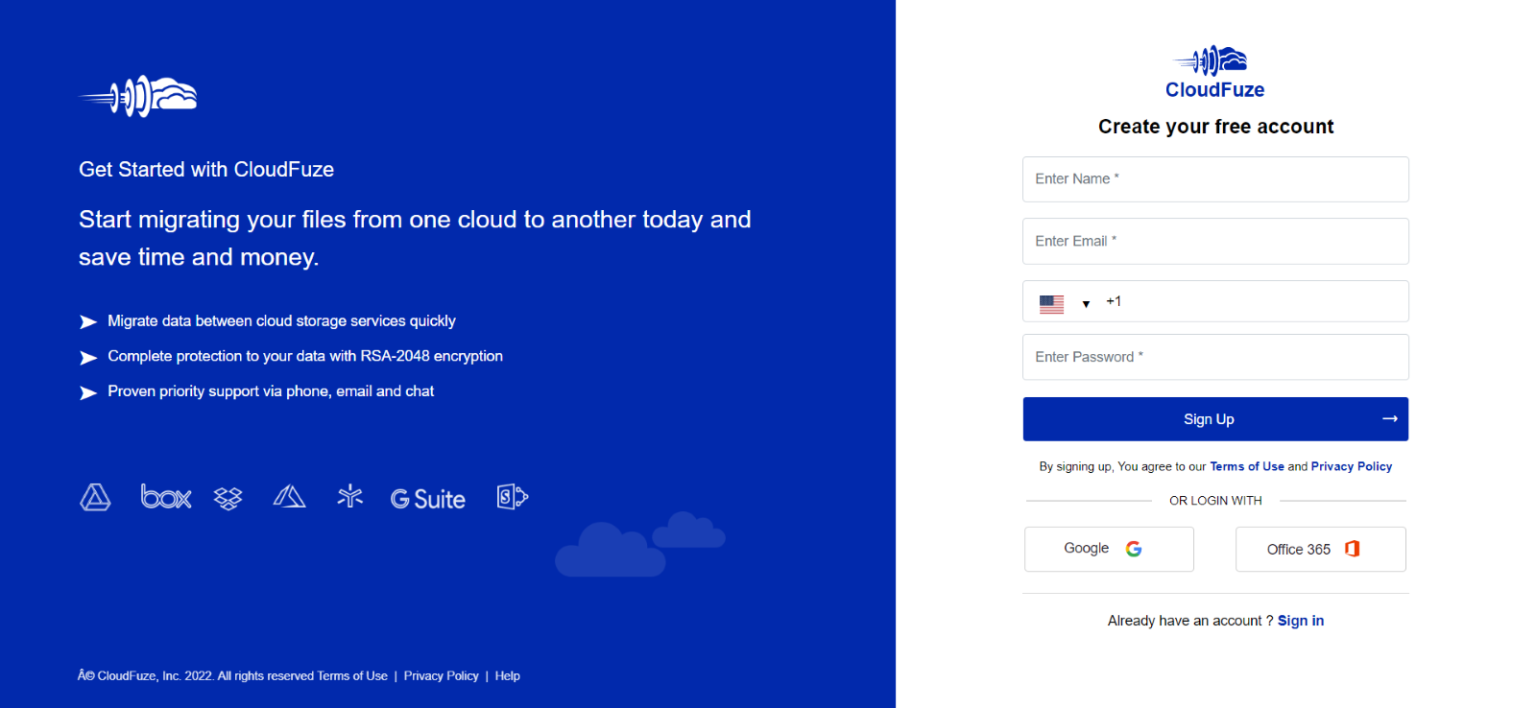Click the Office 365 icon
Image resolution: width=1536 pixels, height=708 pixels.
click(1352, 548)
